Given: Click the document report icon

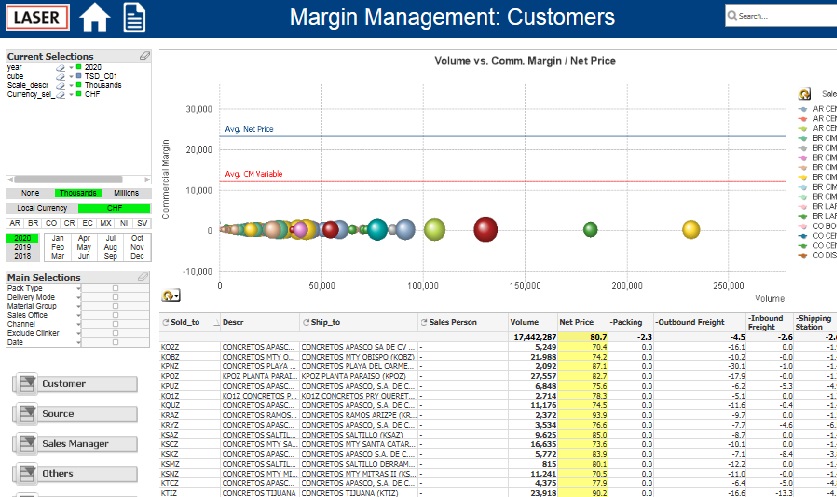Looking at the screenshot, I should 134,18.
